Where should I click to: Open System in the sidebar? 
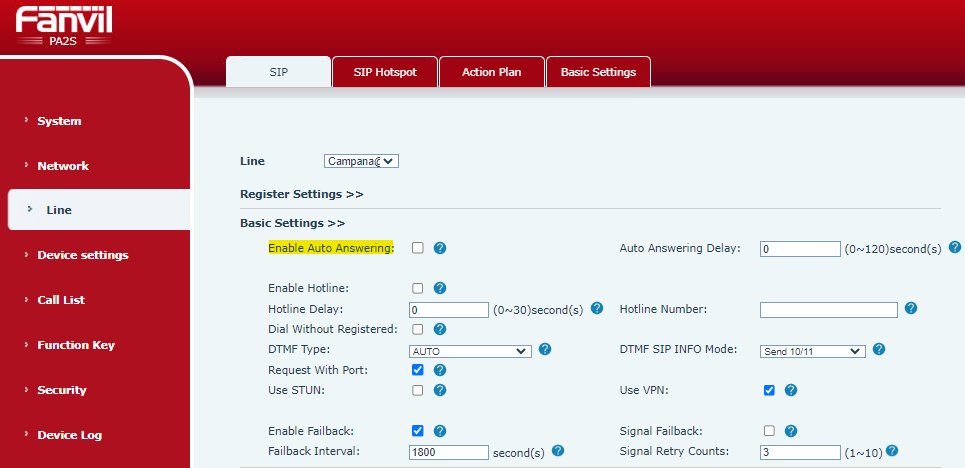(x=59, y=121)
